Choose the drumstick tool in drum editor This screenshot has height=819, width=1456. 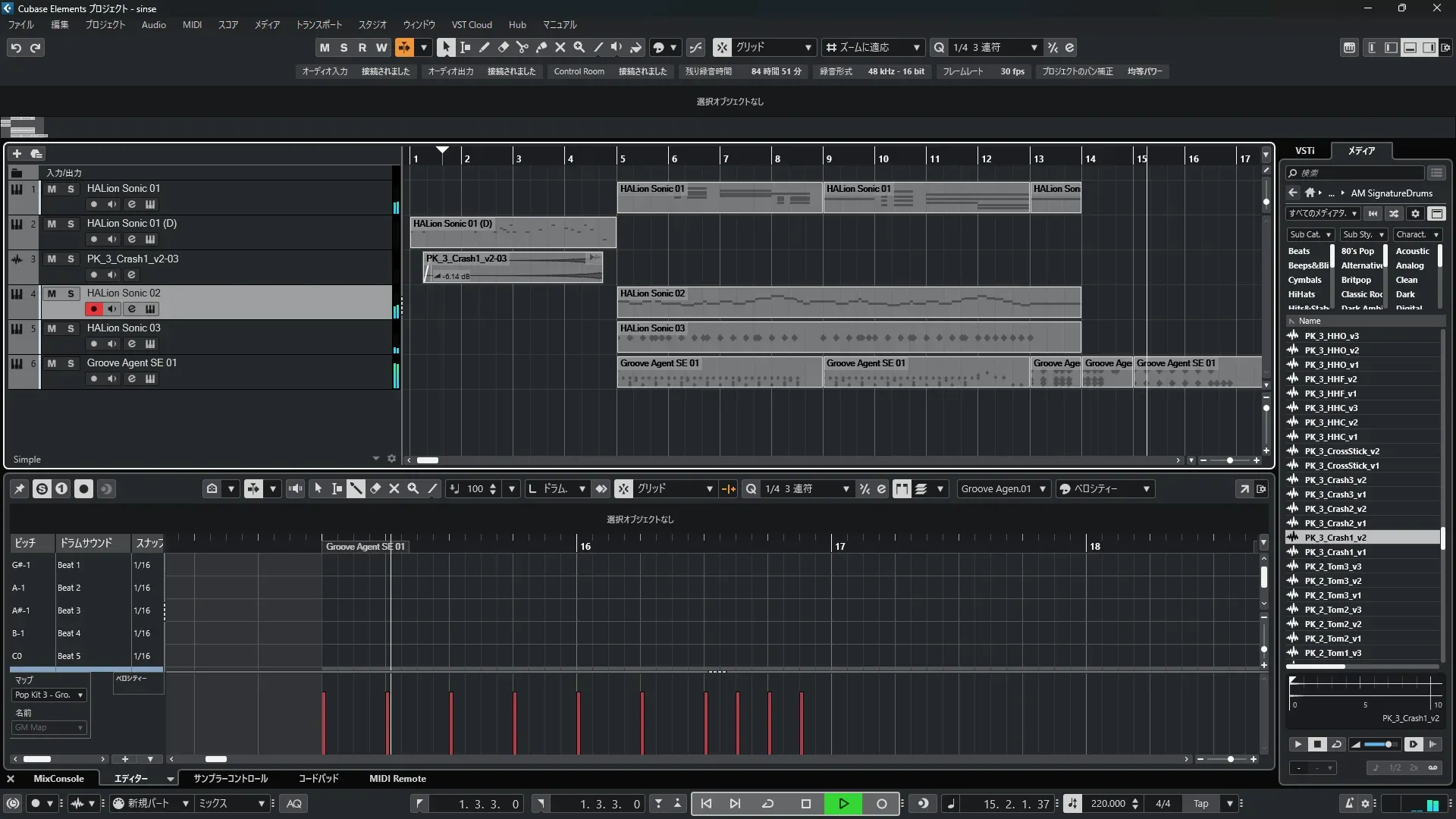point(356,489)
